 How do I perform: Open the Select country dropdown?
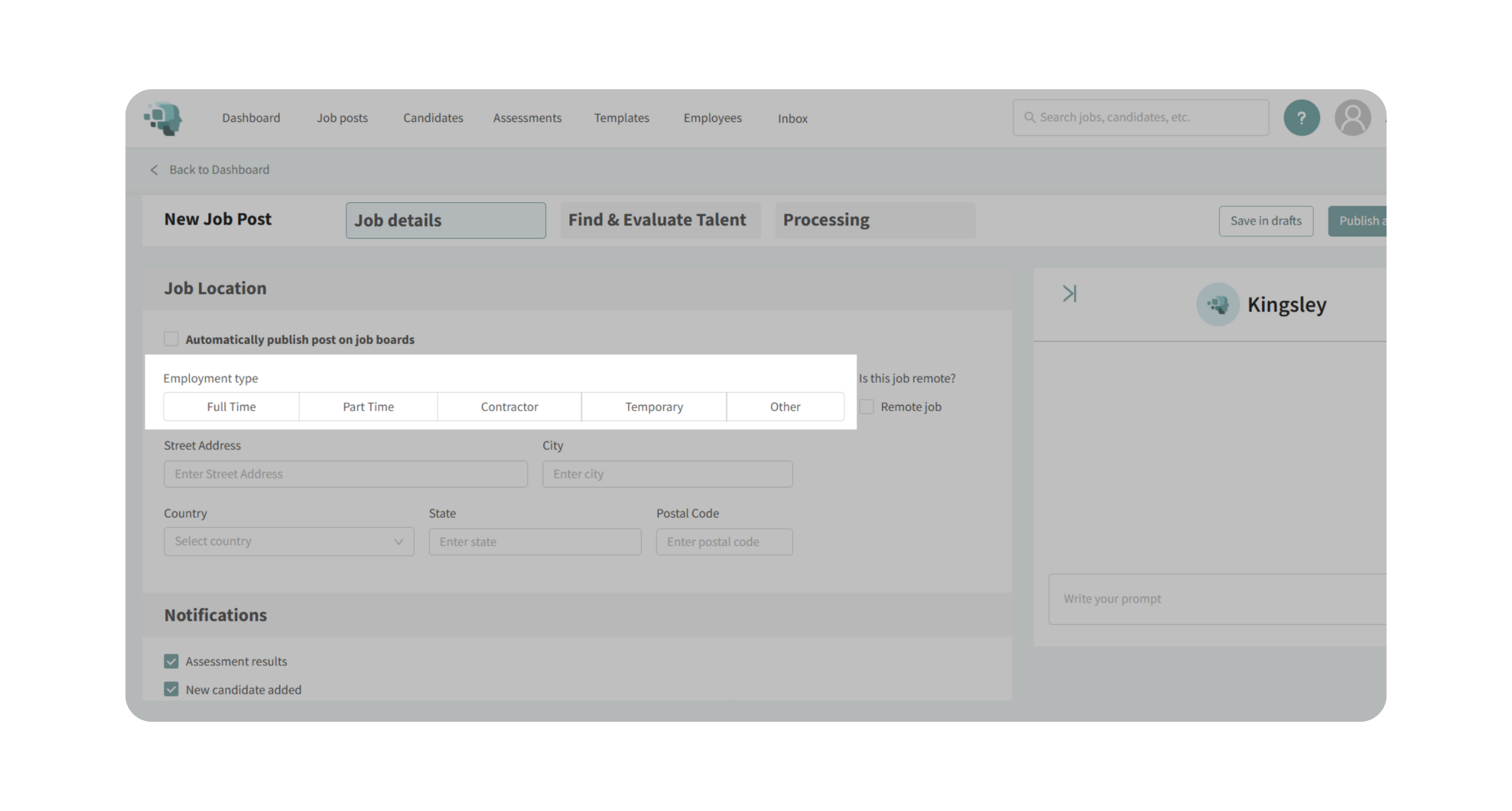[x=288, y=542]
